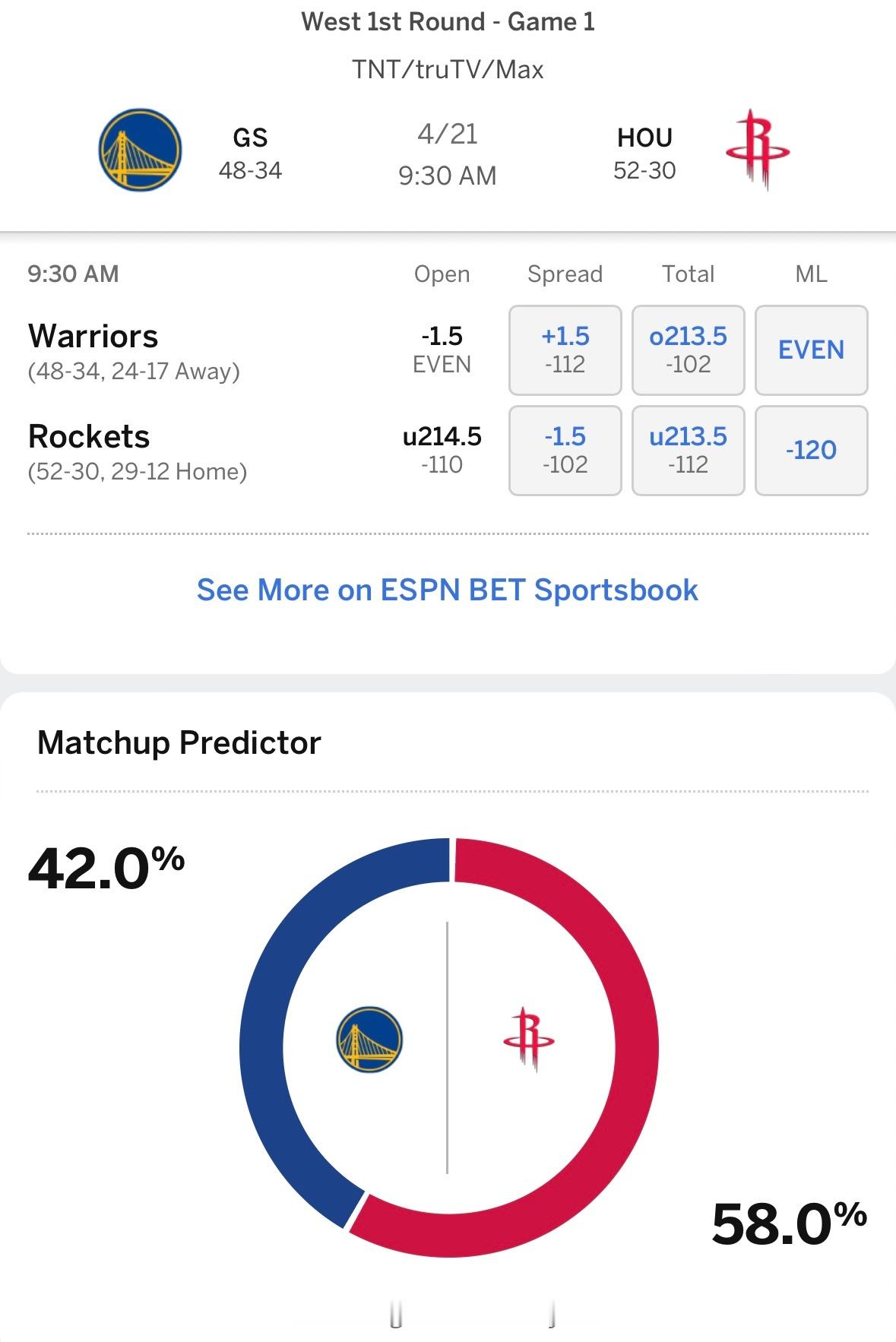Choose Rockets -120 moneyline
Viewport: 896px width, 1342px height.
coord(812,451)
